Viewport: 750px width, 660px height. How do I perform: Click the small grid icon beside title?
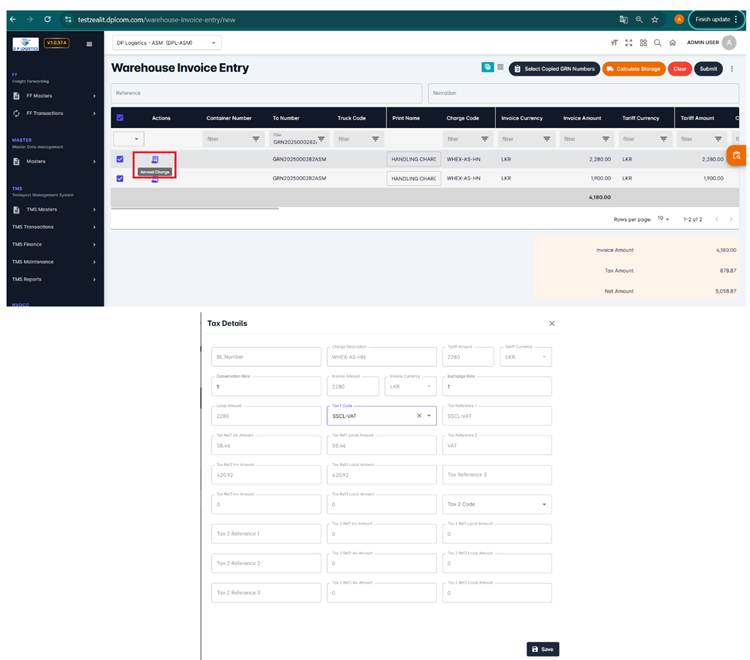(500, 67)
